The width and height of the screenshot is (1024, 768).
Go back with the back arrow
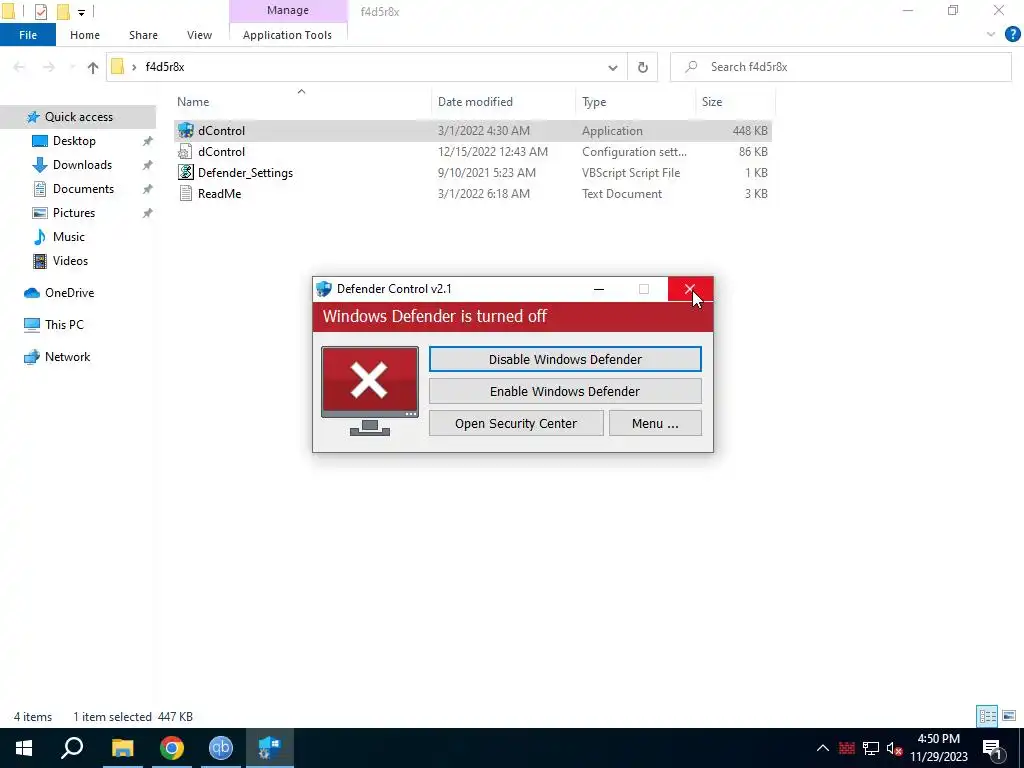[20, 67]
